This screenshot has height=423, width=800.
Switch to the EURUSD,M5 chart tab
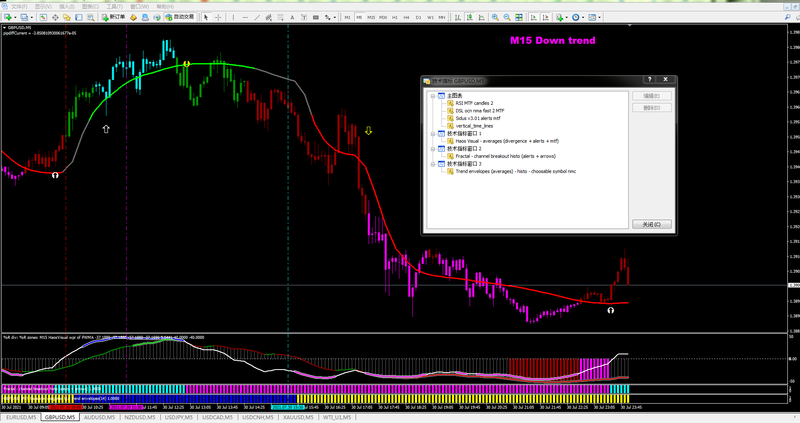(x=23, y=417)
